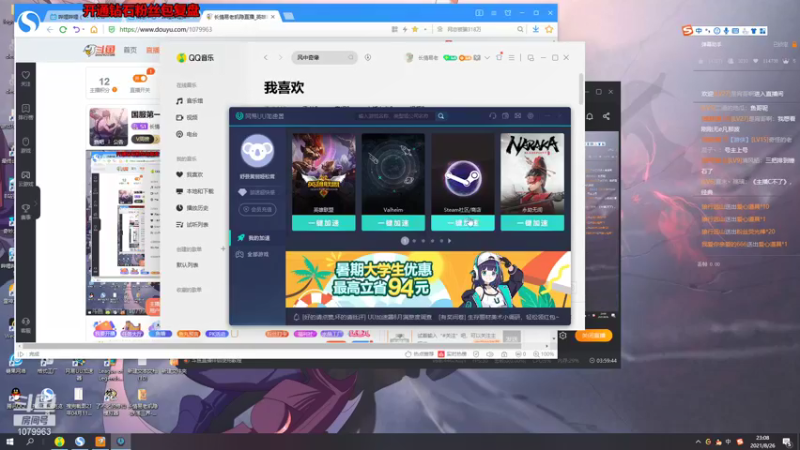Open the trial listening list item
800x450 pixels.
[192, 224]
